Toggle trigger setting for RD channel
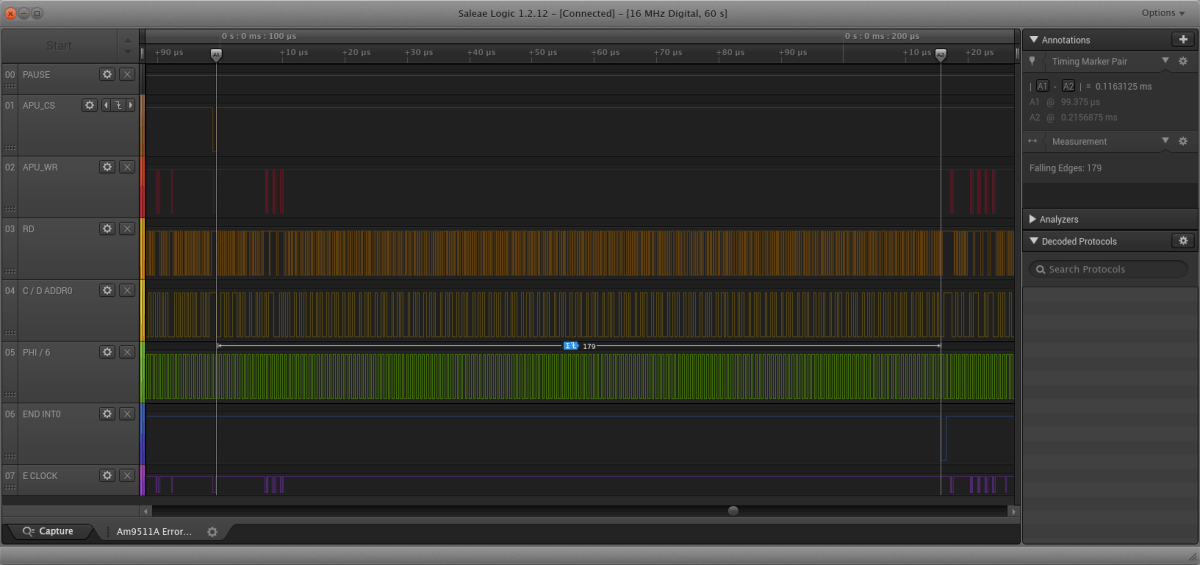This screenshot has width=1200, height=565. pos(127,229)
